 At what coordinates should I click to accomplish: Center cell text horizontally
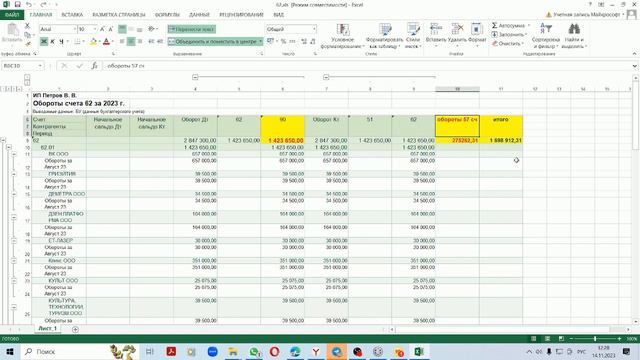[x=131, y=41]
